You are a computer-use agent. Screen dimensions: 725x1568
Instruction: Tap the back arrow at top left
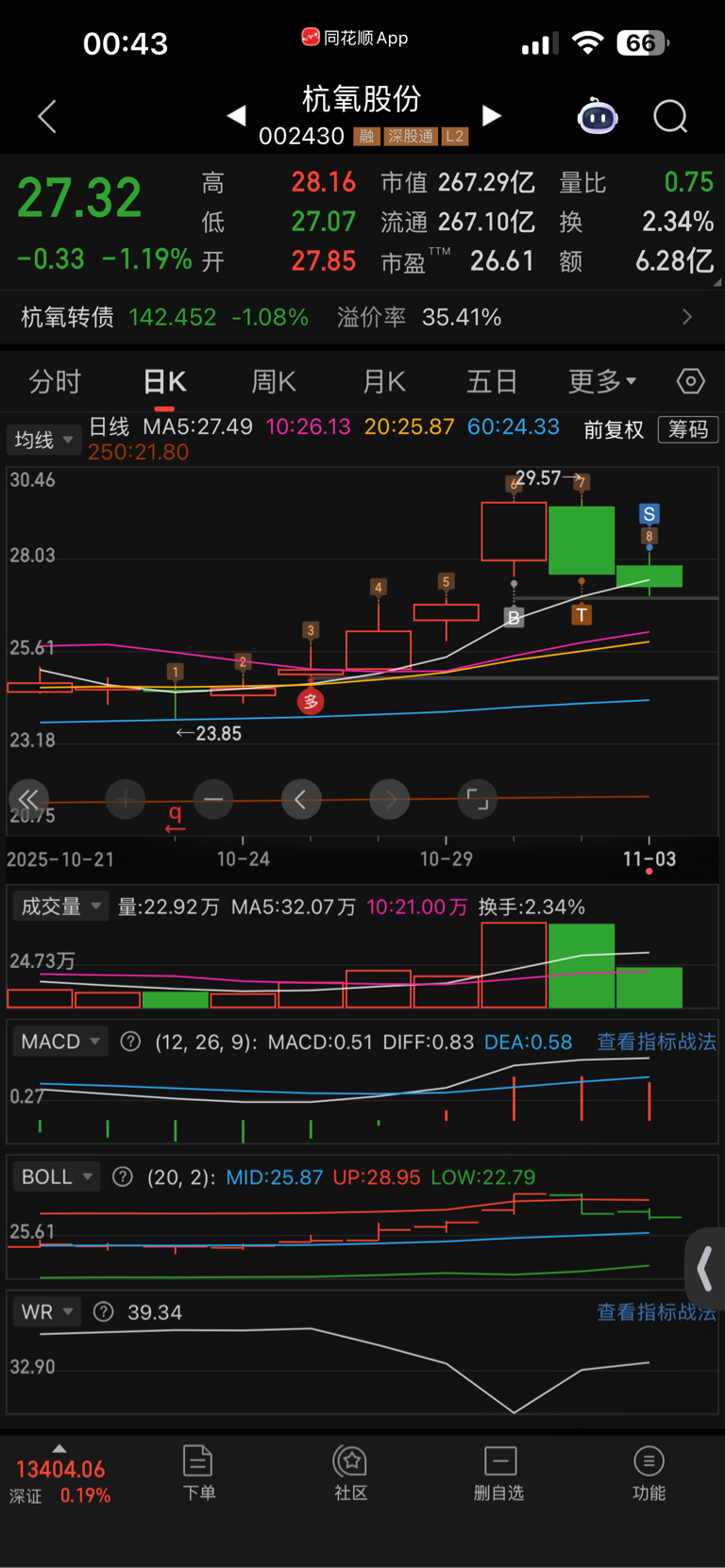pyautogui.click(x=47, y=116)
